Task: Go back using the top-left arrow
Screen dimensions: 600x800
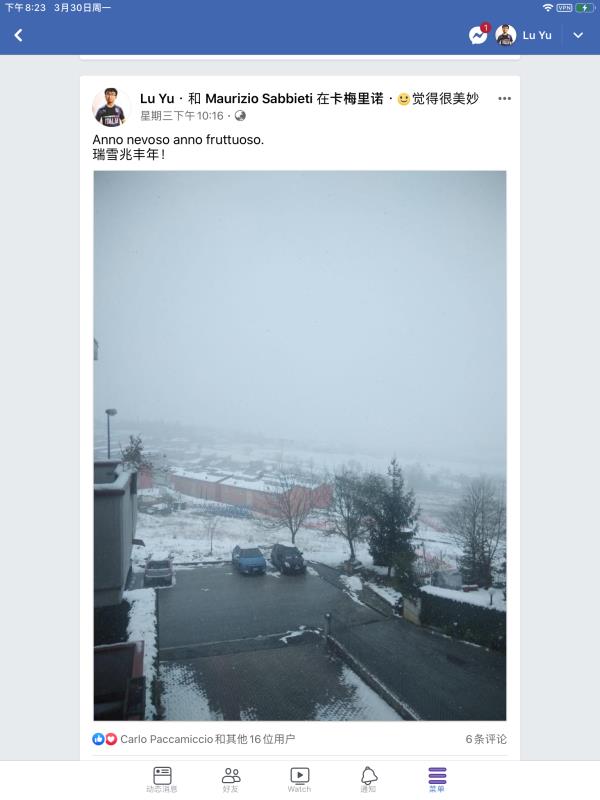Action: tap(18, 35)
